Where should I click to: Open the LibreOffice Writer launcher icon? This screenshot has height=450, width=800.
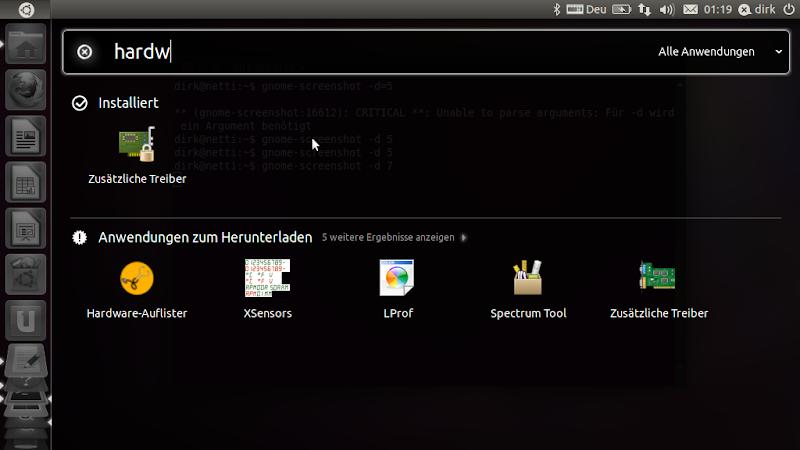[26, 136]
